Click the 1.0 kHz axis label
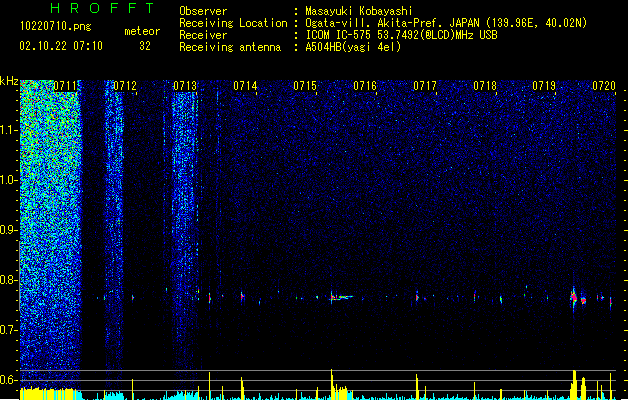629x400 pixels. click(9, 180)
